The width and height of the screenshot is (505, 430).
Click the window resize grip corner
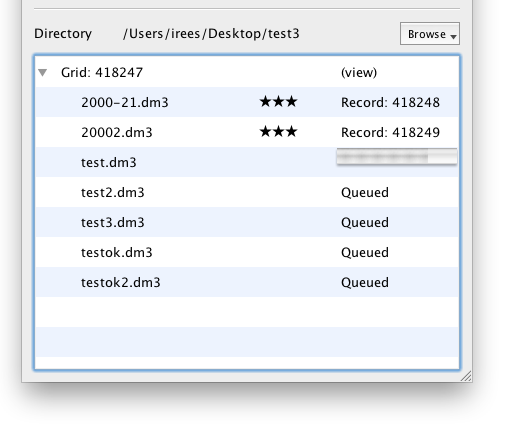coord(466,376)
